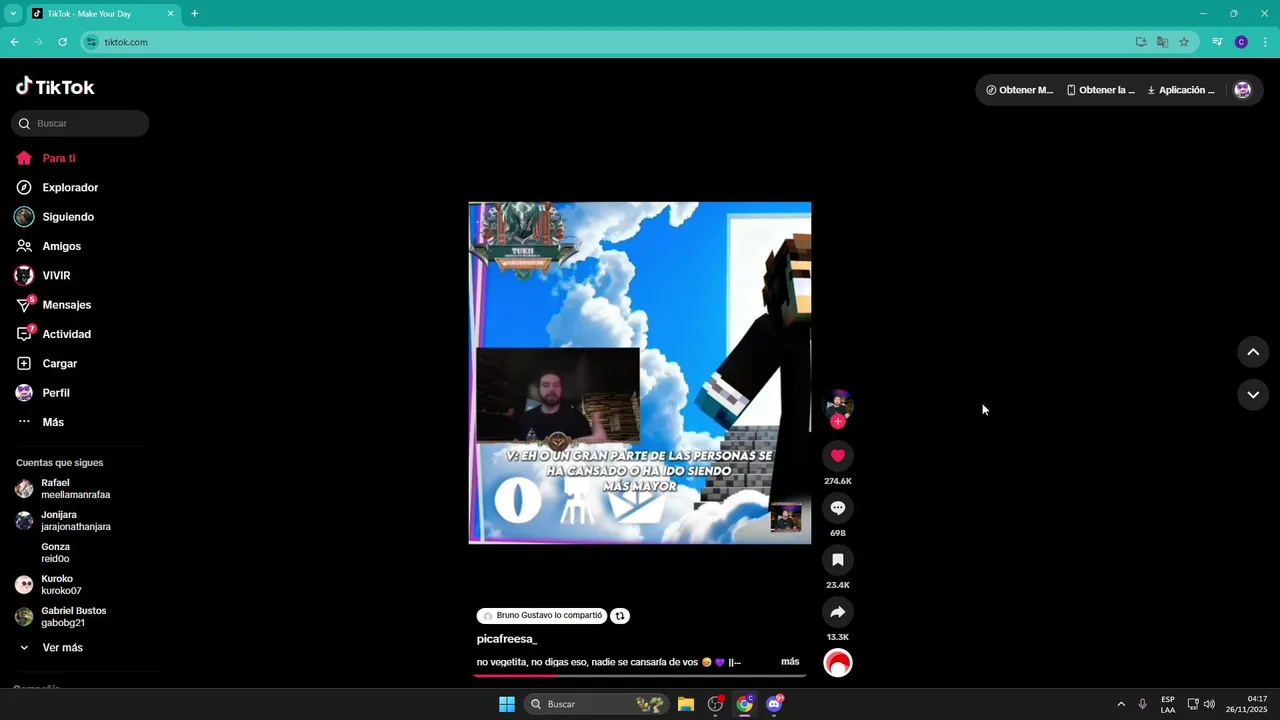Reload the TikTok page
Viewport: 1280px width, 720px height.
62,42
